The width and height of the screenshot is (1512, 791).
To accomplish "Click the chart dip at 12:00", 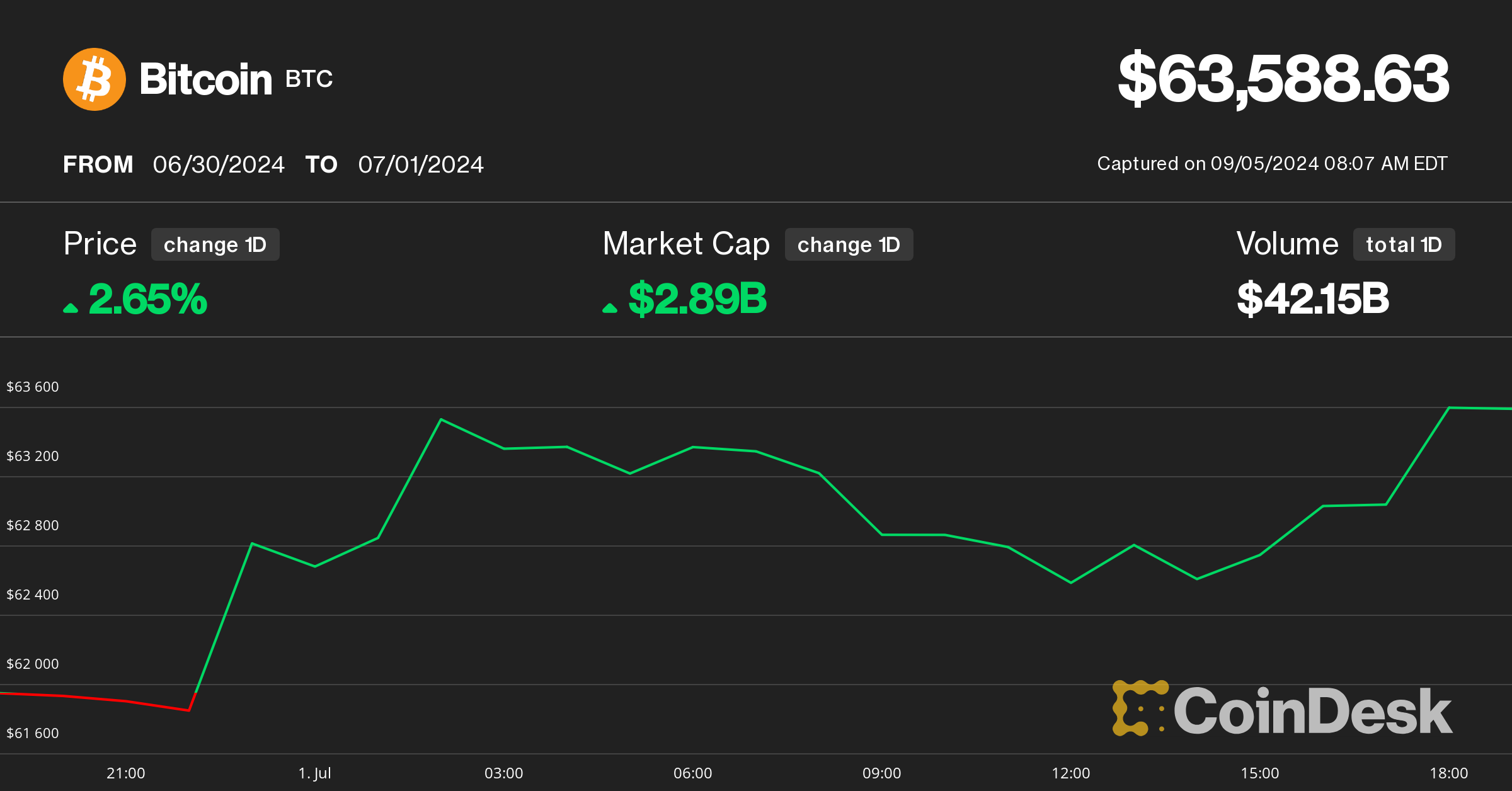I will coord(1071,583).
